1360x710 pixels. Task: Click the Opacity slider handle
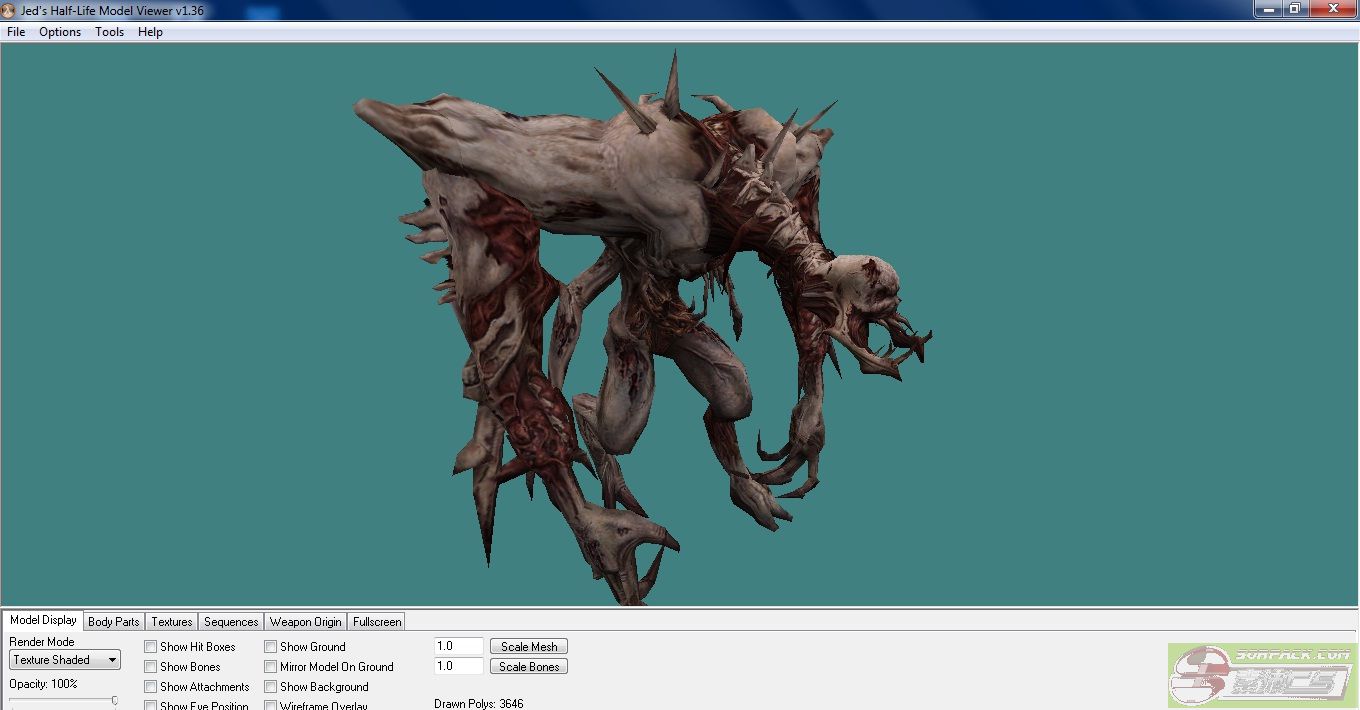115,702
